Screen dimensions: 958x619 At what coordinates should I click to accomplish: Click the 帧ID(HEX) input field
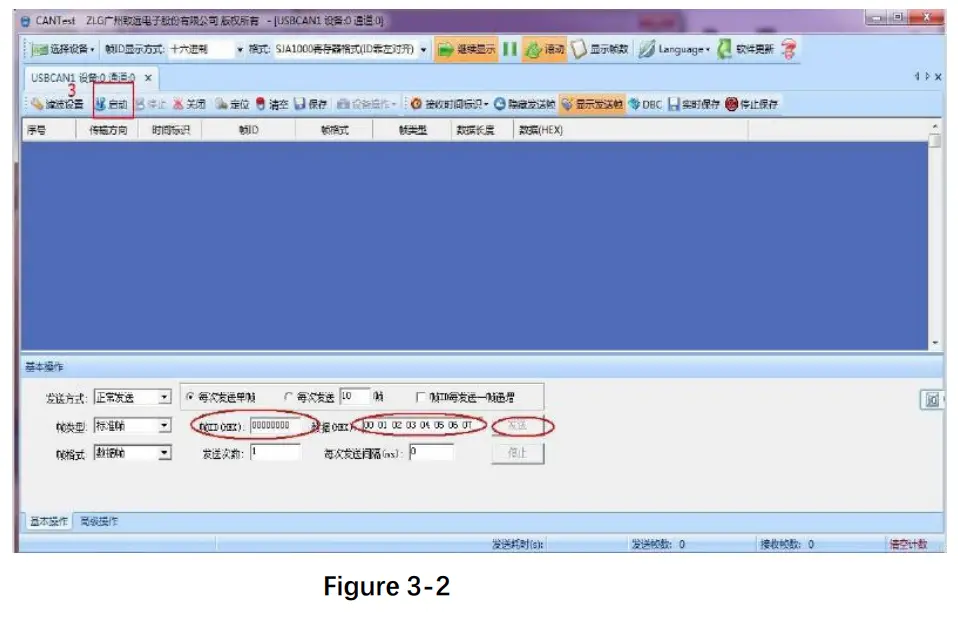[x=276, y=425]
